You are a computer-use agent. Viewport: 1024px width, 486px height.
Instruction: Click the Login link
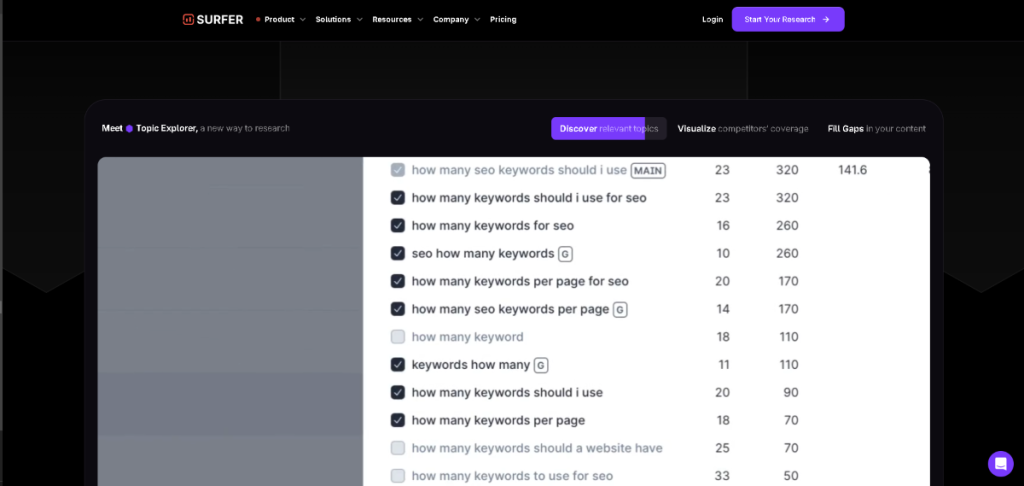712,20
